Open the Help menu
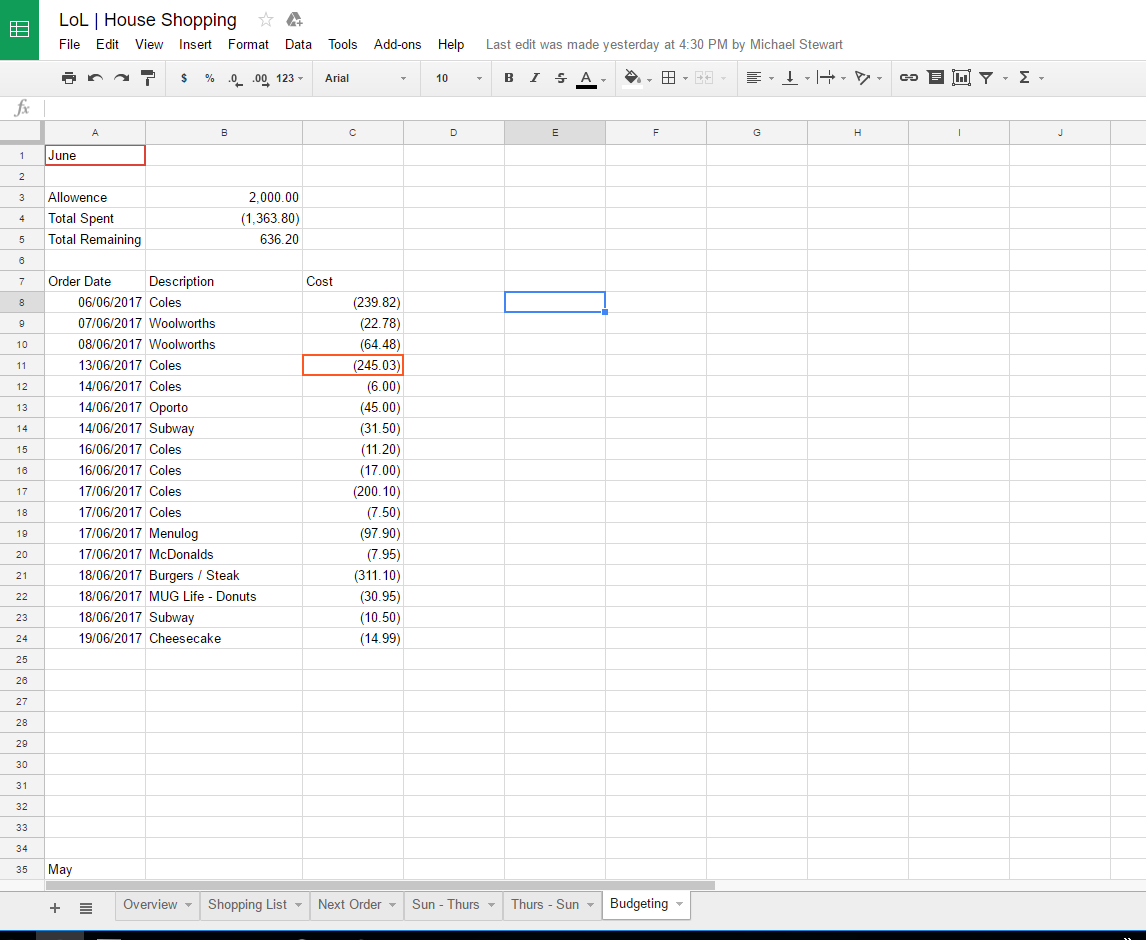 (451, 45)
